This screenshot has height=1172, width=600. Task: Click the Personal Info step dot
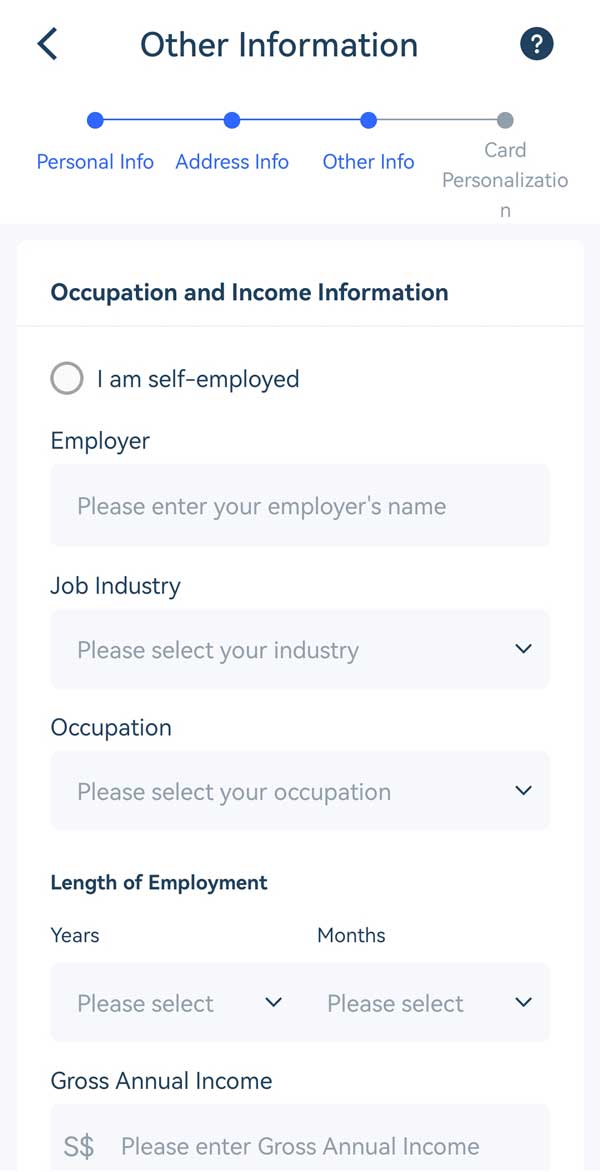click(x=95, y=121)
